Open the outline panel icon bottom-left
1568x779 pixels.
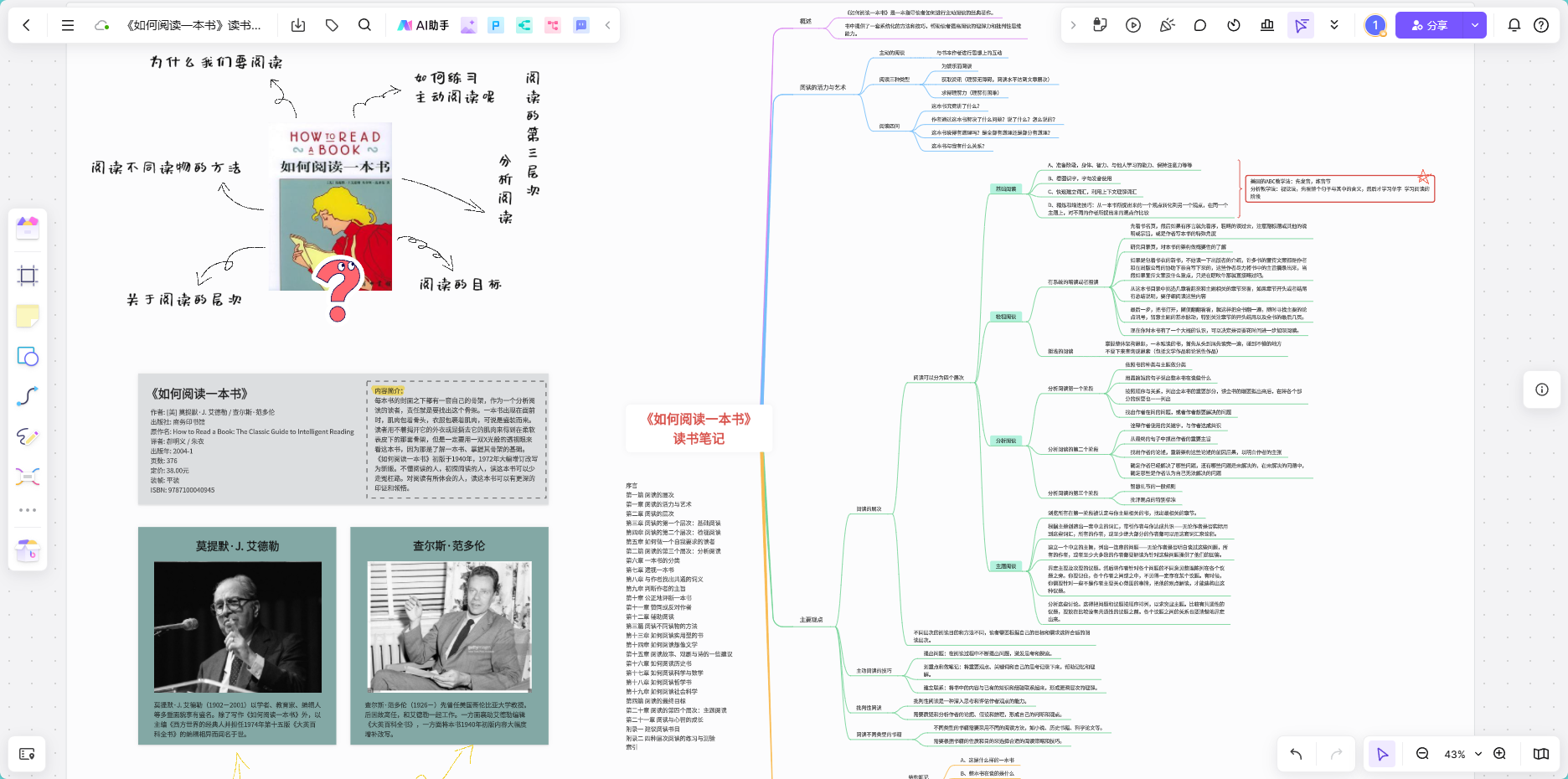[x=27, y=754]
